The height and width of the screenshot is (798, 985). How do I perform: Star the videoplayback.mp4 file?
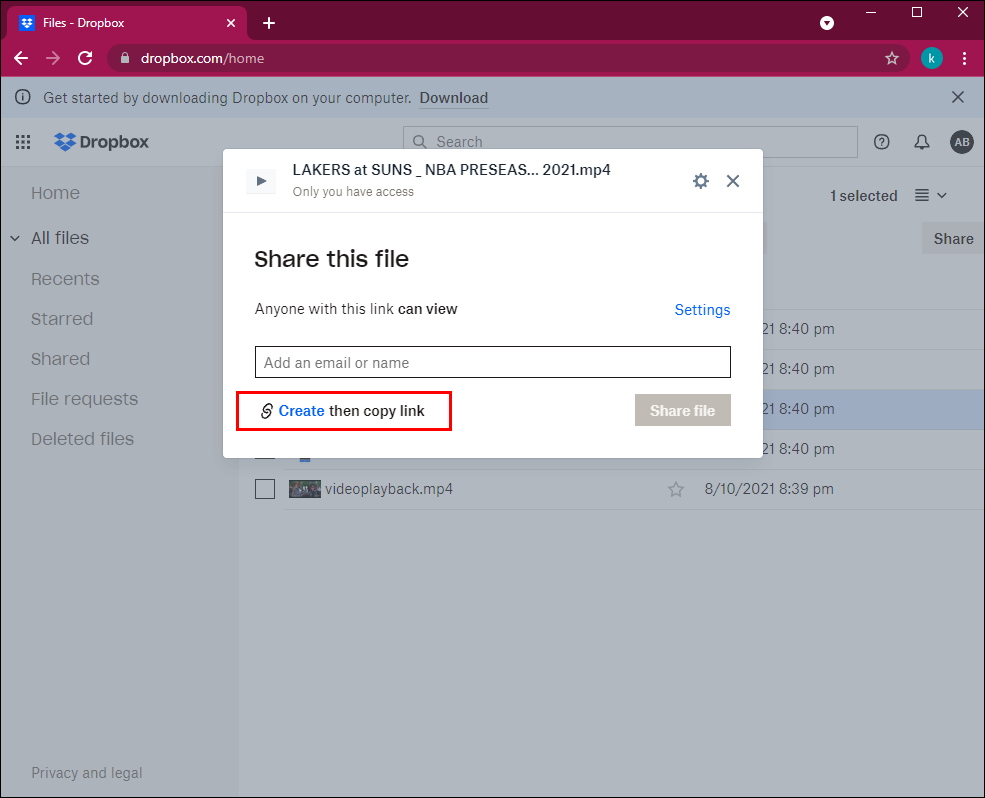point(676,489)
